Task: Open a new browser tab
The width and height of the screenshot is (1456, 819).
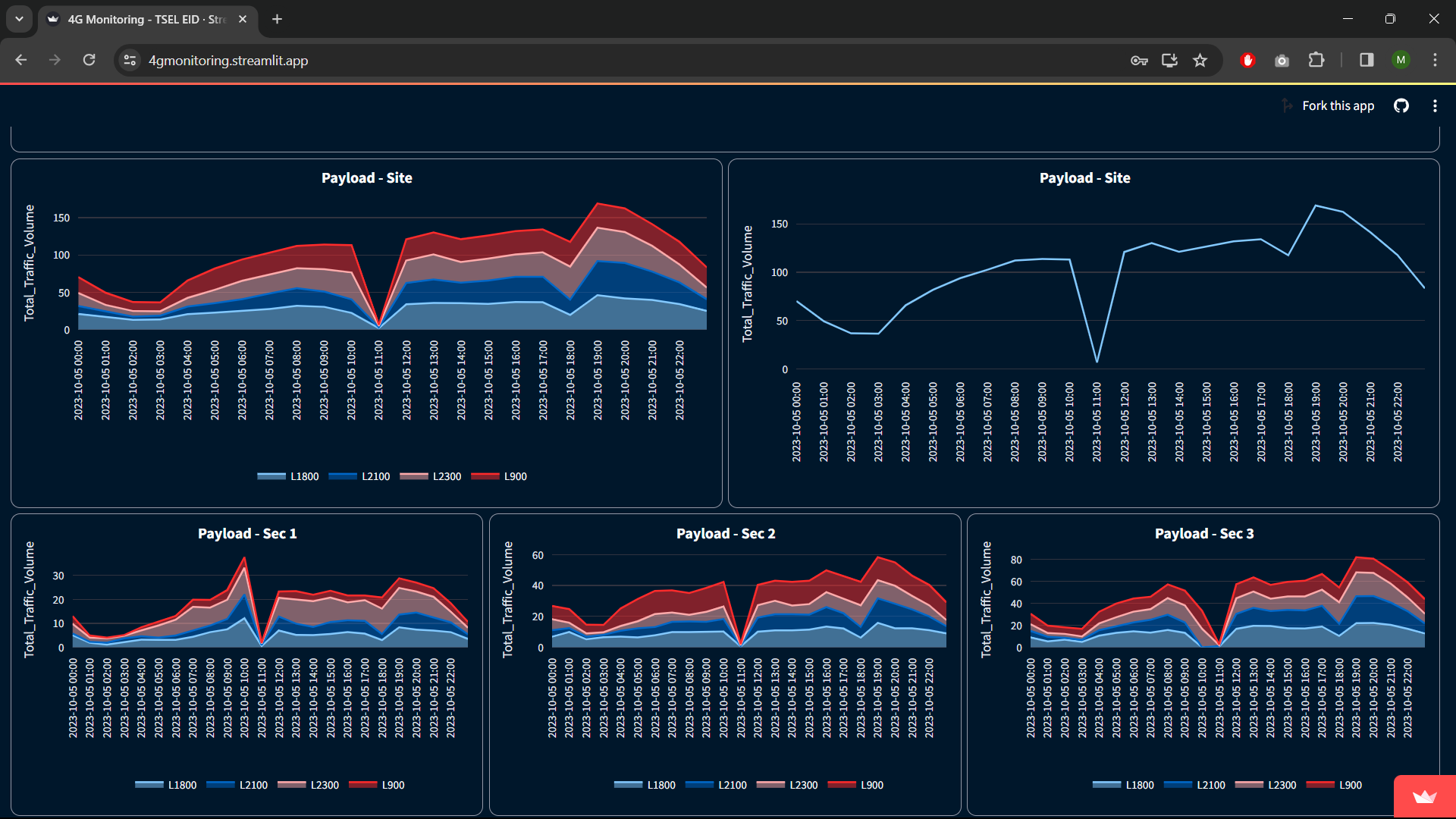Action: pyautogui.click(x=277, y=20)
